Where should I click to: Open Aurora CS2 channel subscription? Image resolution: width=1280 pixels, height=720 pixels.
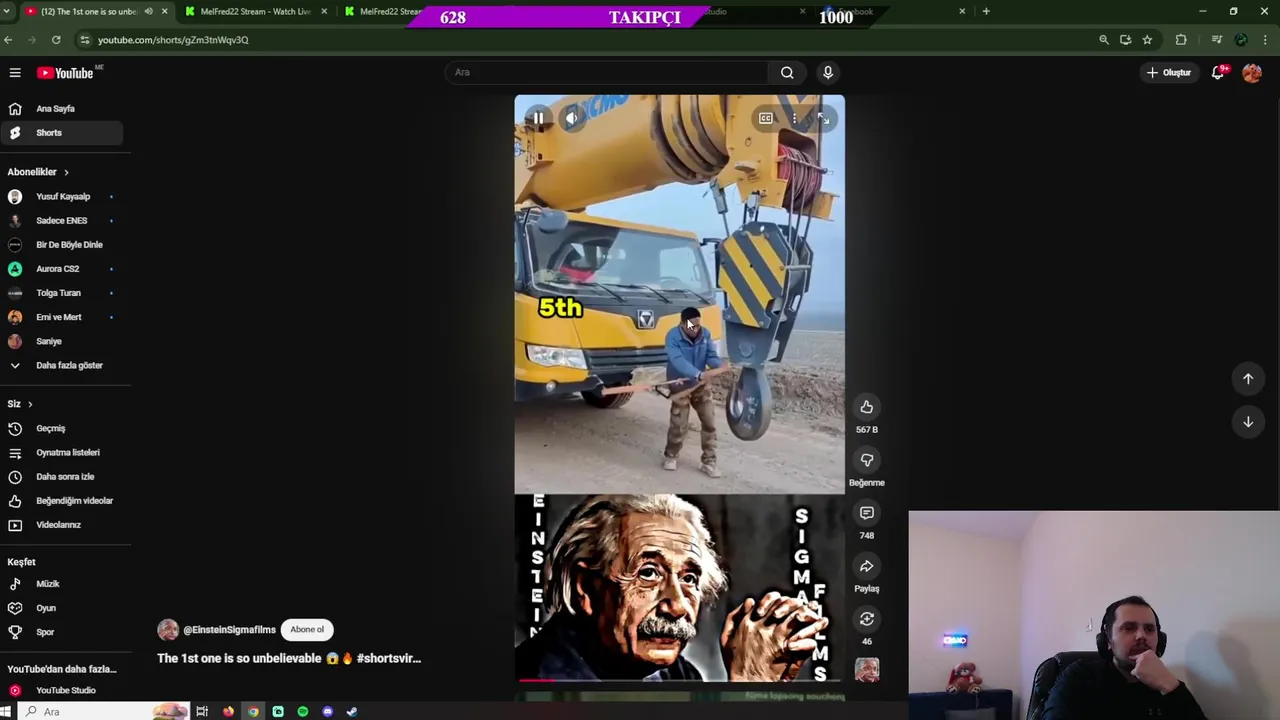pos(62,269)
